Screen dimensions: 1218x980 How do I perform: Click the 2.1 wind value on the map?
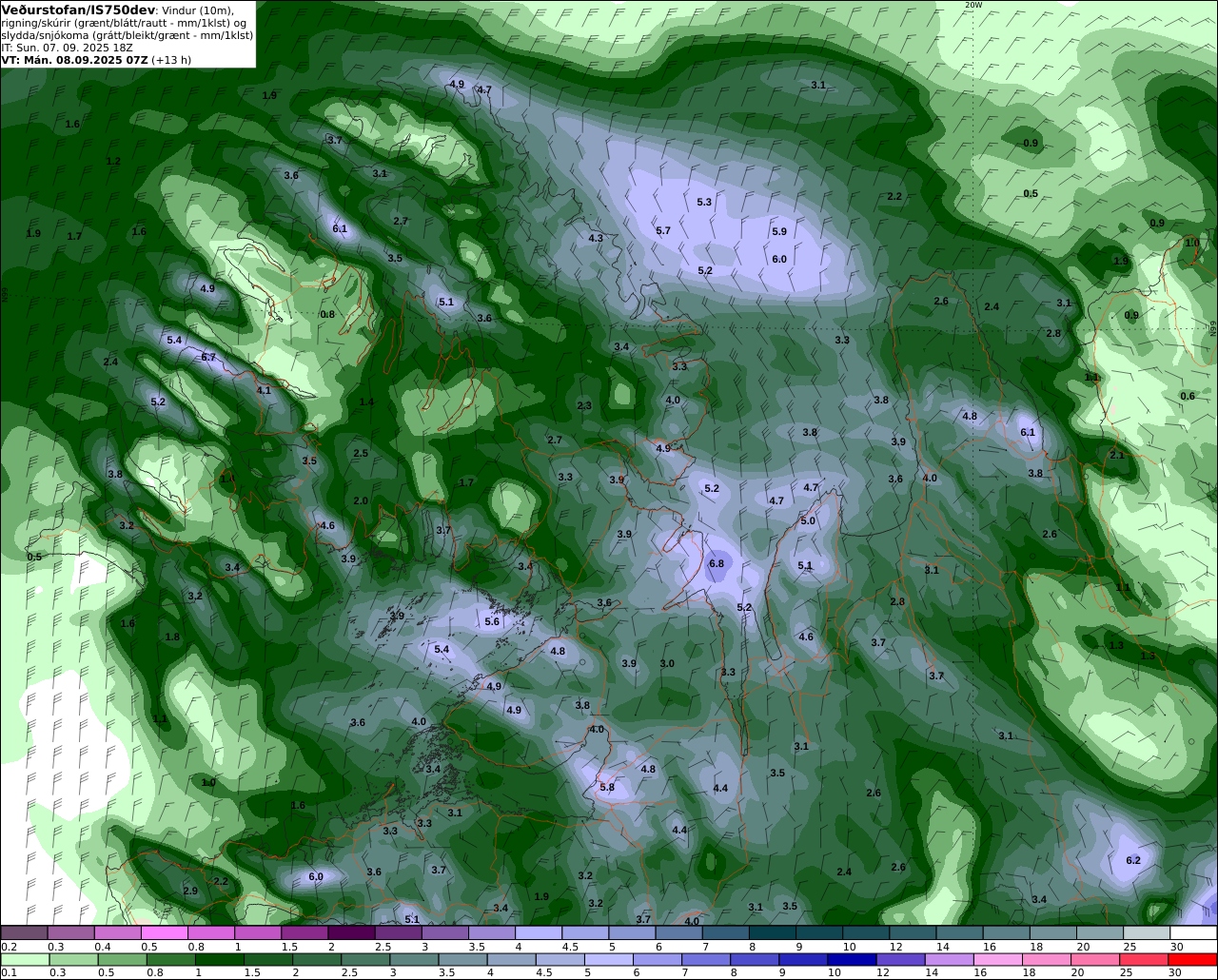[1117, 455]
